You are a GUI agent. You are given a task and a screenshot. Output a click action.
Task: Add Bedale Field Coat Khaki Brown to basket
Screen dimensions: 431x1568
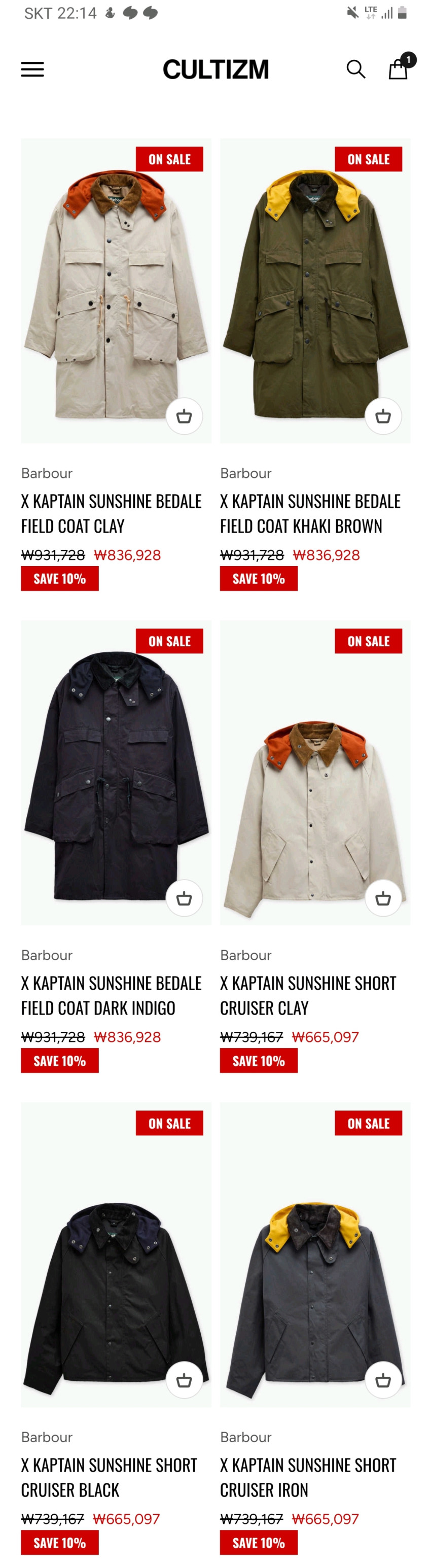coord(383,416)
